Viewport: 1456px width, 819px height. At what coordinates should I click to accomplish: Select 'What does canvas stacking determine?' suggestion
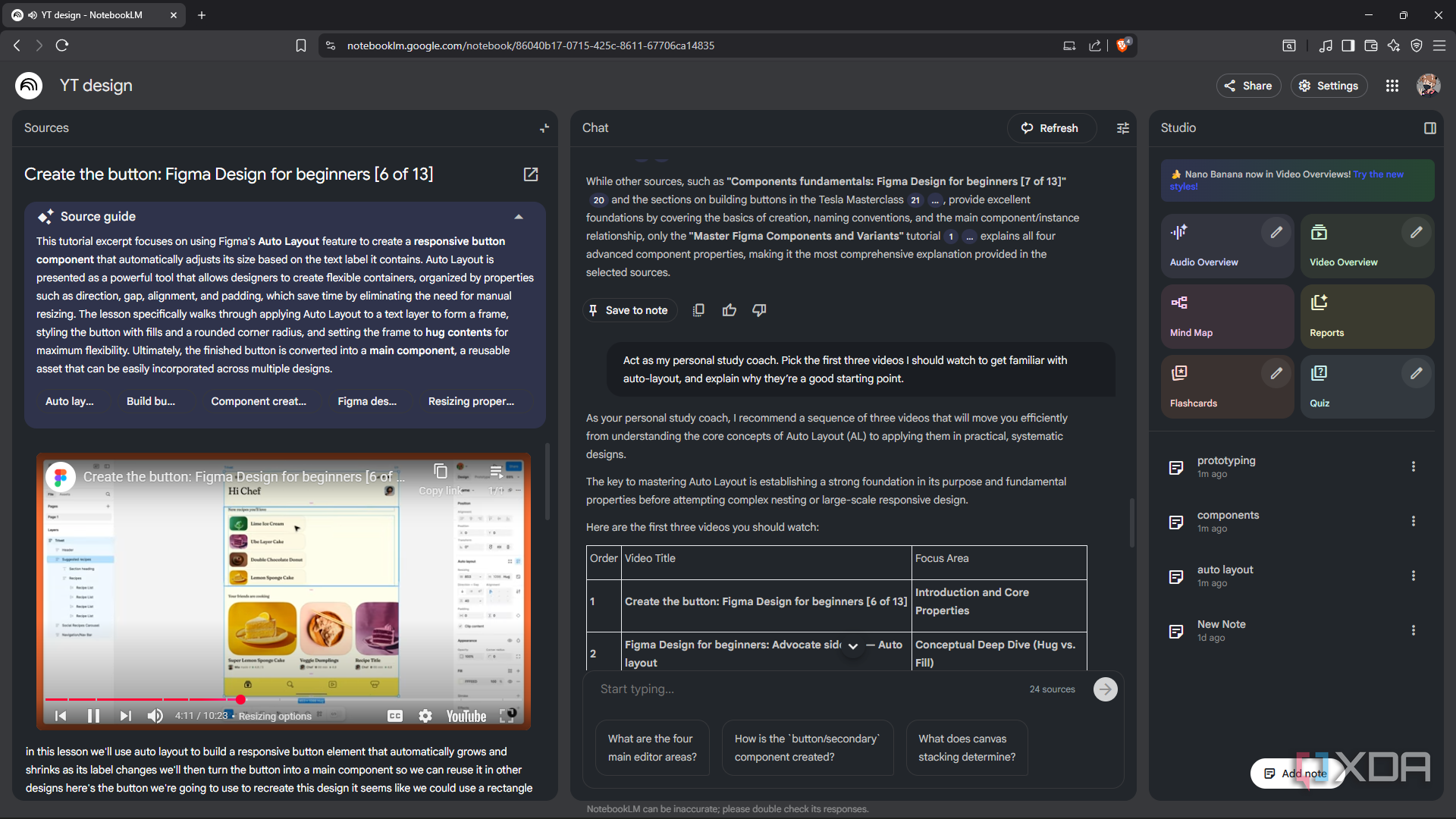(x=967, y=748)
